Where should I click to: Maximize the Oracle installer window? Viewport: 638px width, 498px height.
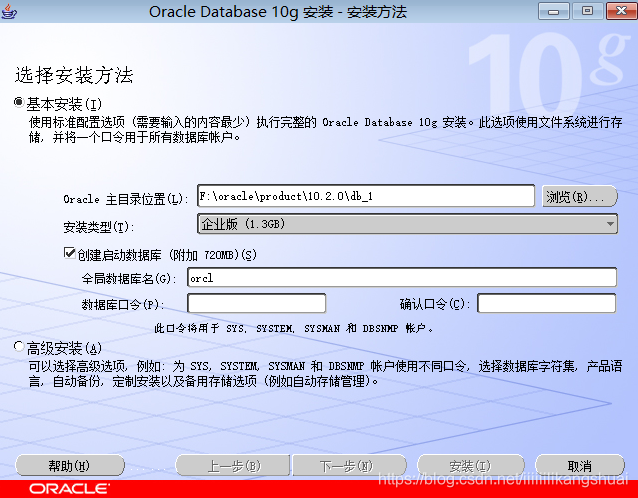tap(587, 11)
